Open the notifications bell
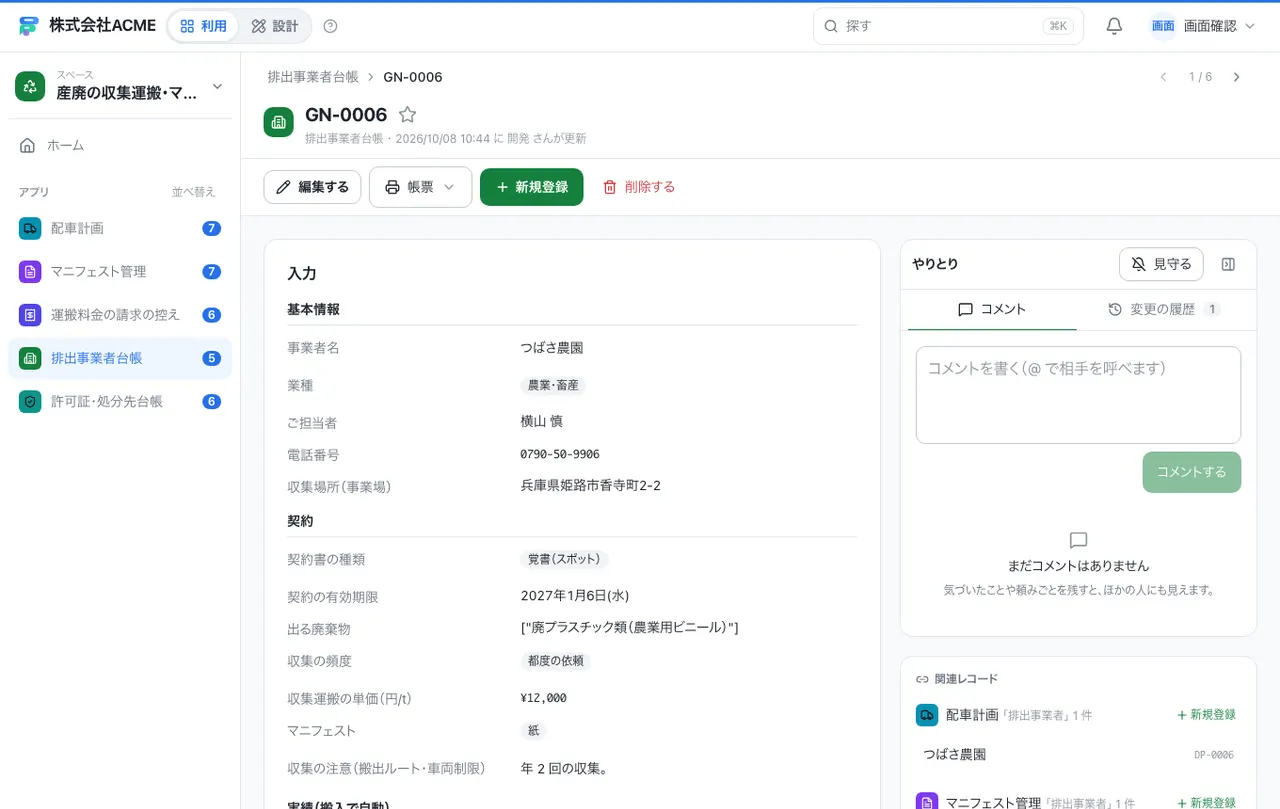Viewport: 1280px width, 809px height. coord(1114,26)
